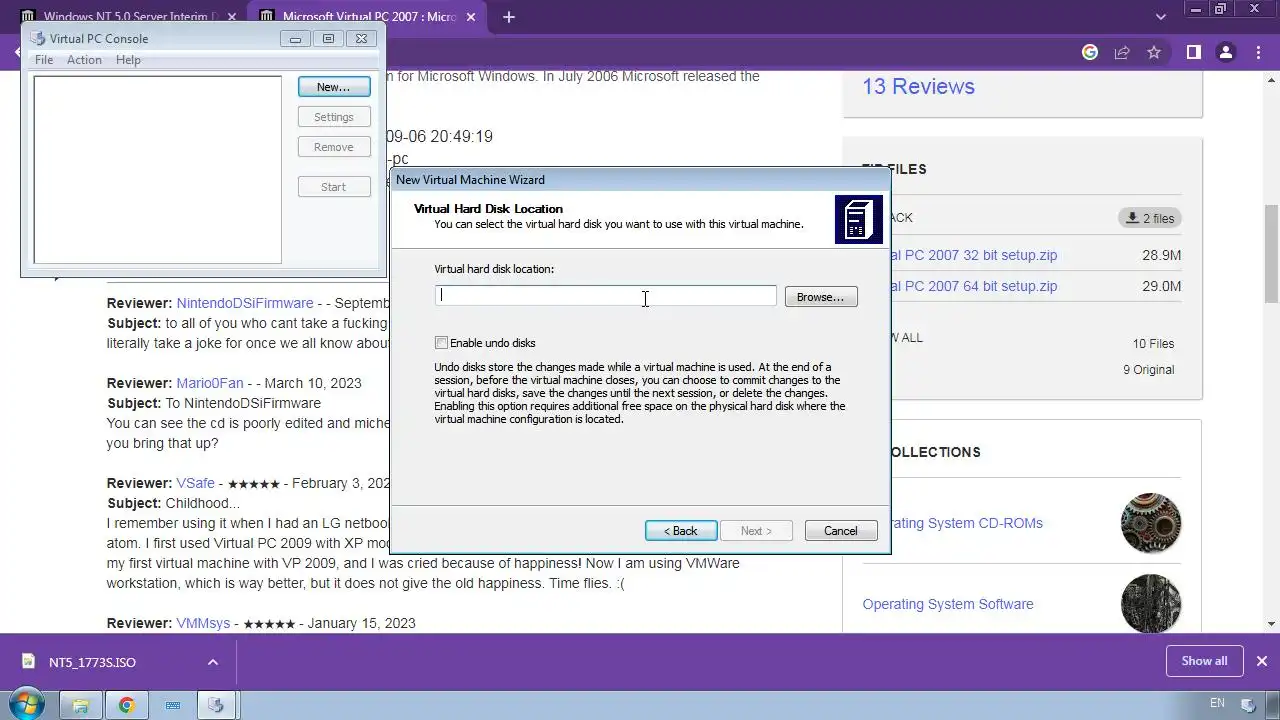Open the EN language selector in taskbar
The height and width of the screenshot is (720, 1280).
(x=1217, y=704)
